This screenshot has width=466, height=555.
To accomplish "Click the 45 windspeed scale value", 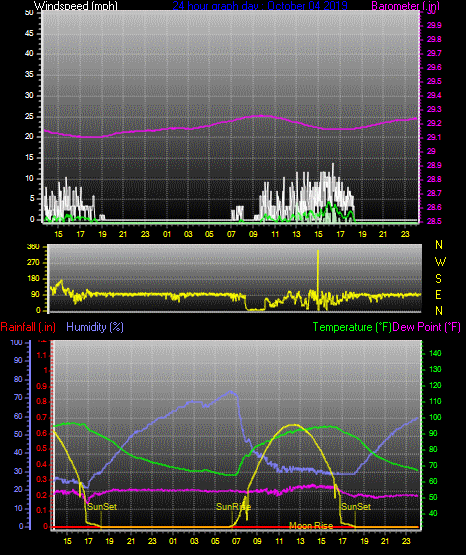I will pos(29,33).
